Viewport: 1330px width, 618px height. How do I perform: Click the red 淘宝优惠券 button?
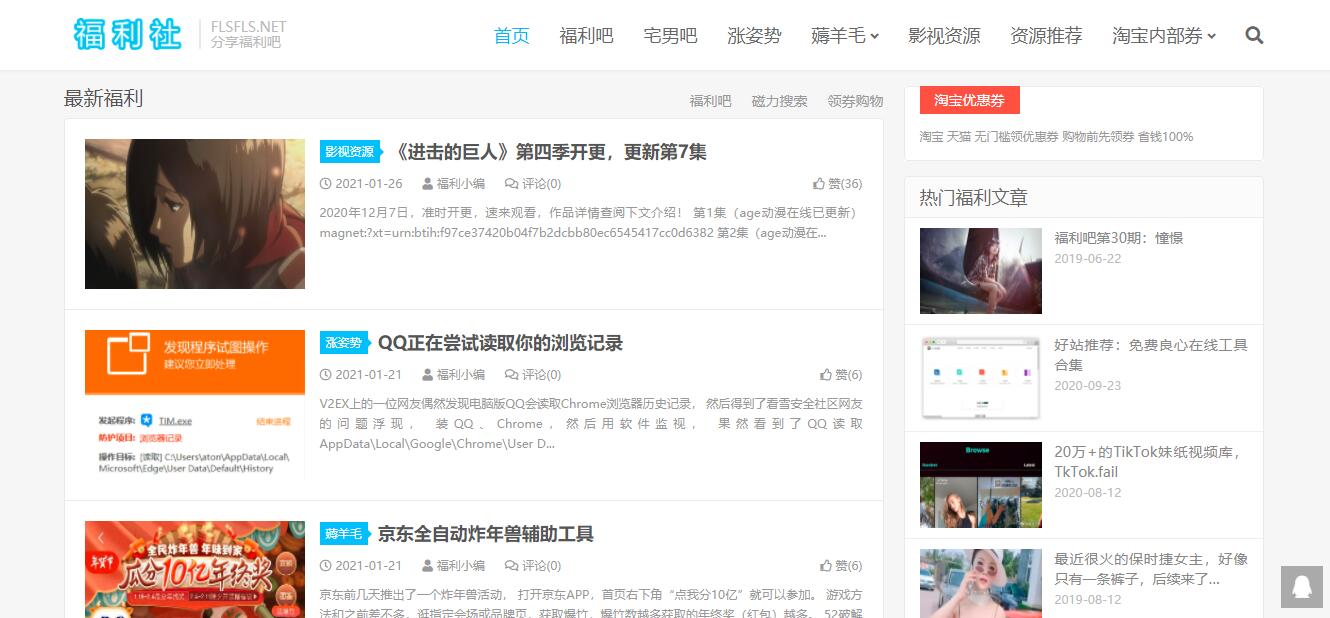pos(969,100)
